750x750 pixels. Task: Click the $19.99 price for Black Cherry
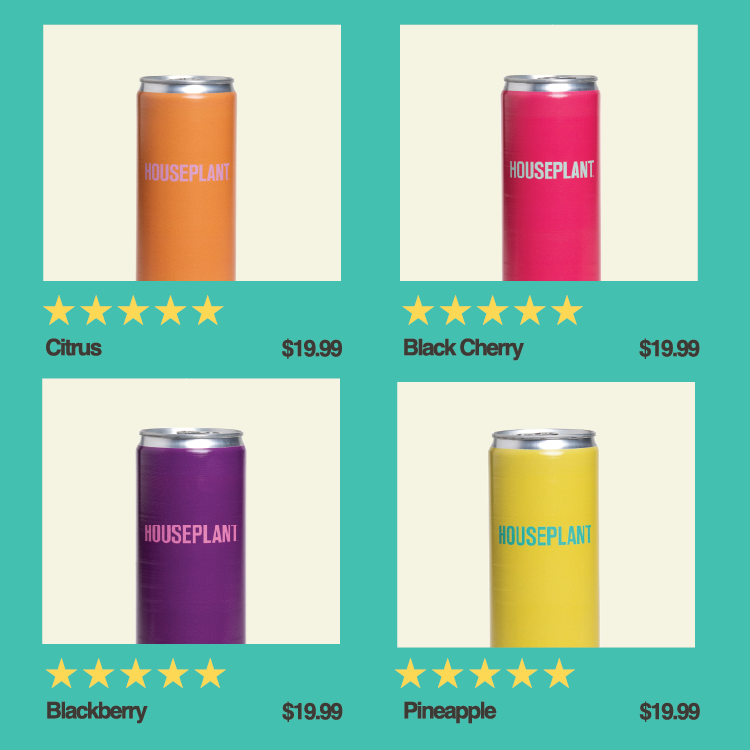point(669,348)
